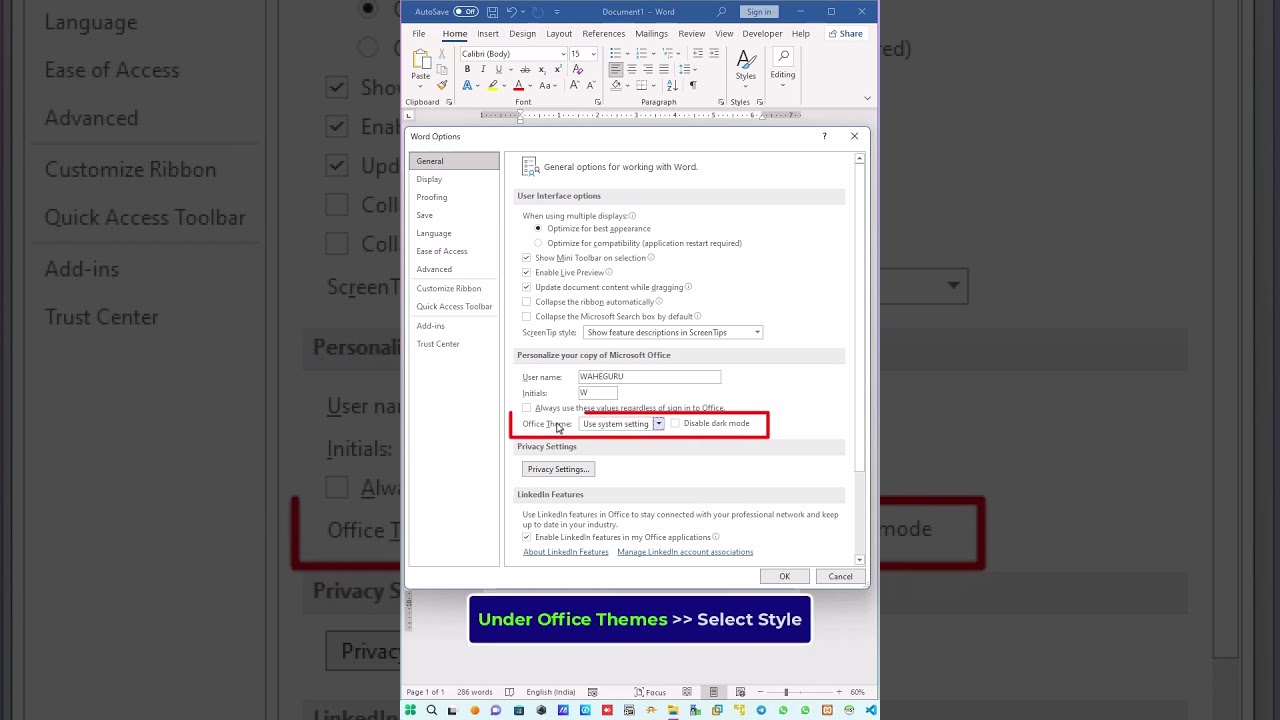Screen dimensions: 1280x720
Task: Click the Center alignment icon
Action: (632, 70)
